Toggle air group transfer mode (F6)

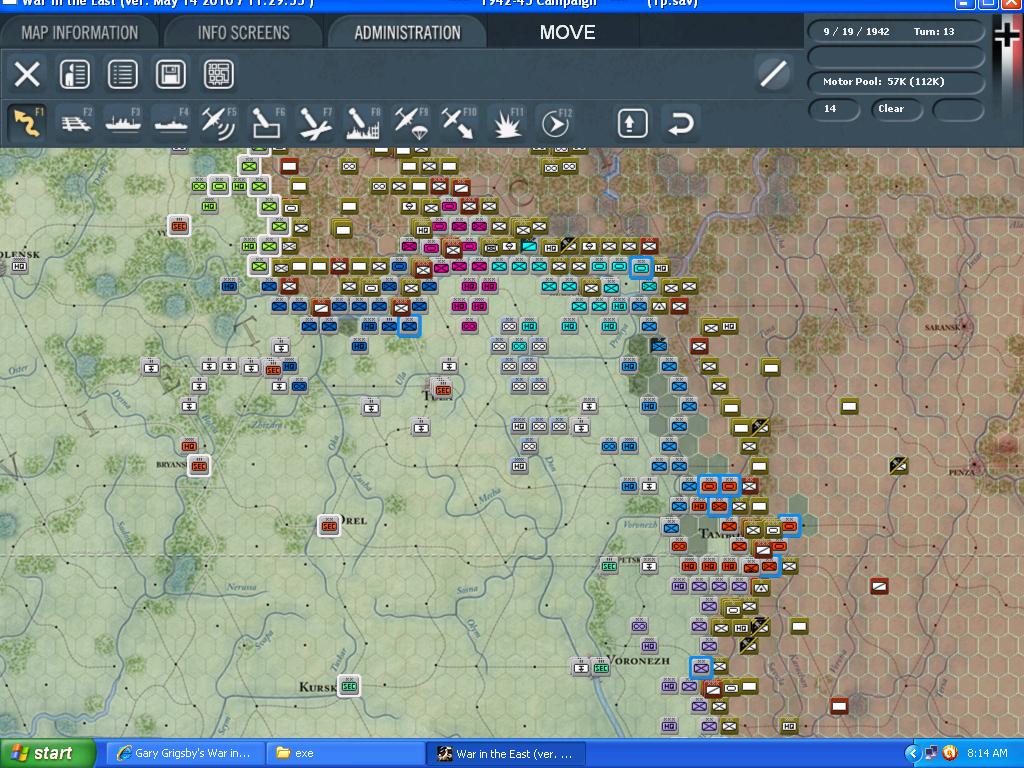267,122
